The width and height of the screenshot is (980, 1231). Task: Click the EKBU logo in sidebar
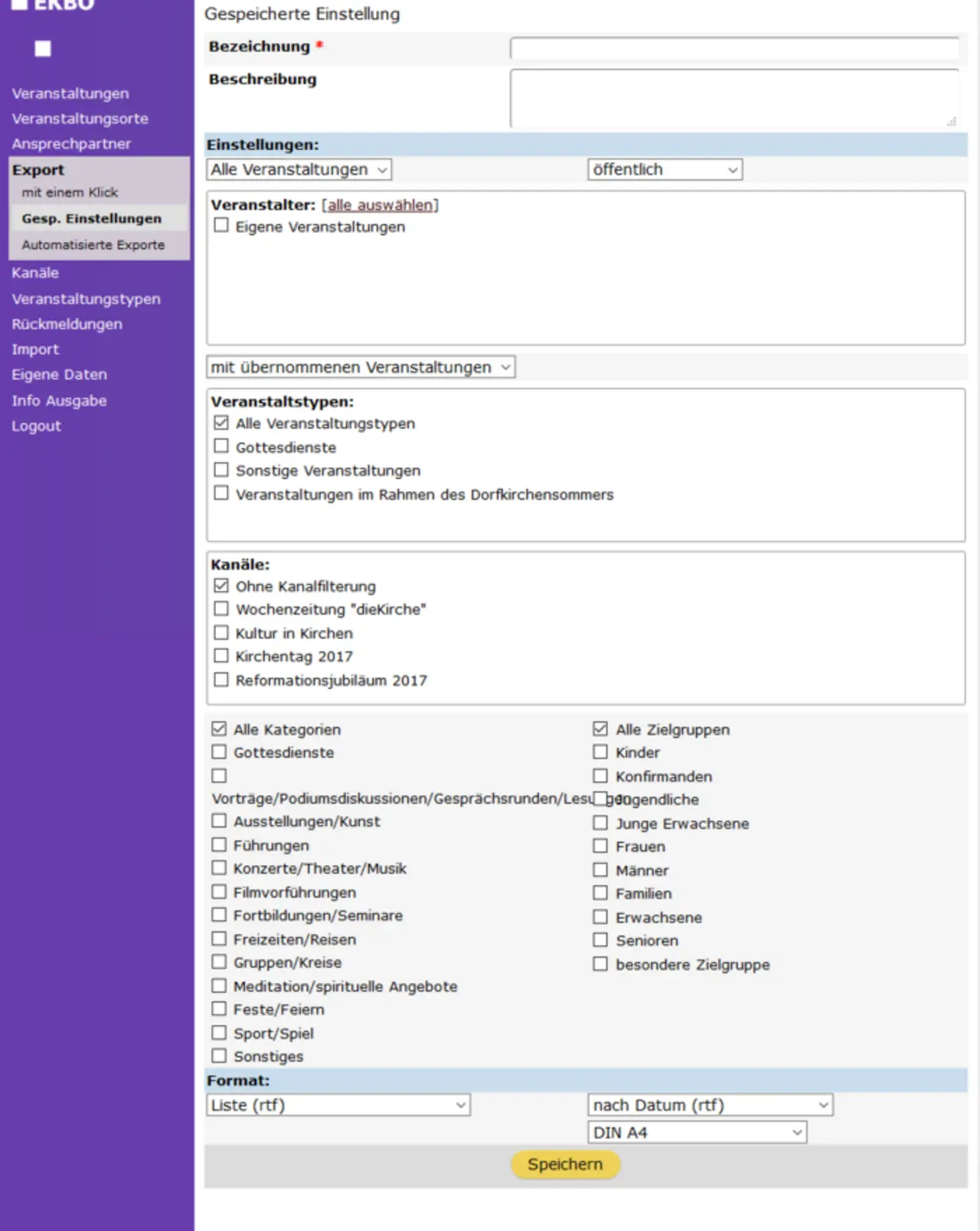[54, 5]
